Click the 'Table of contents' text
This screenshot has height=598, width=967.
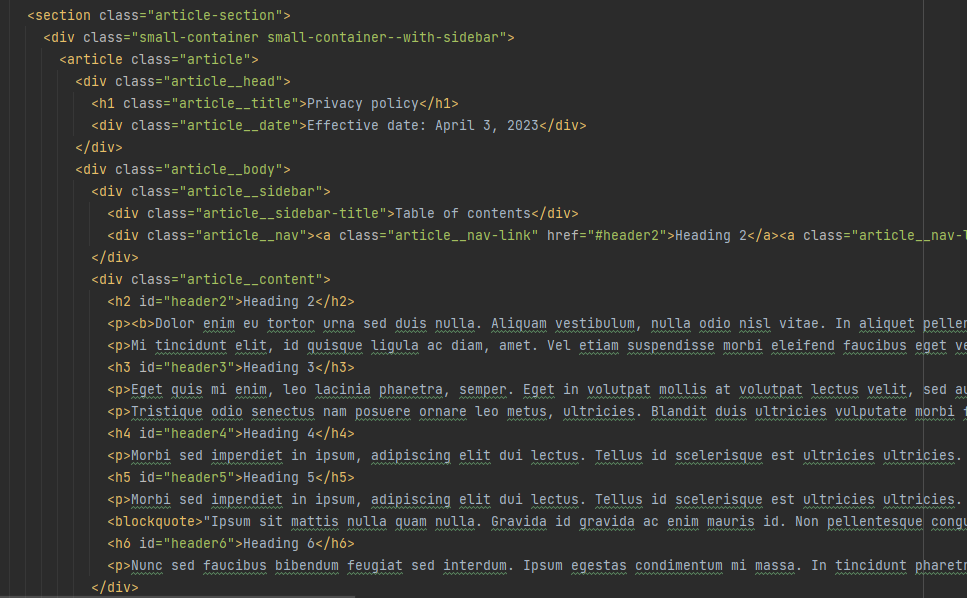pos(462,214)
